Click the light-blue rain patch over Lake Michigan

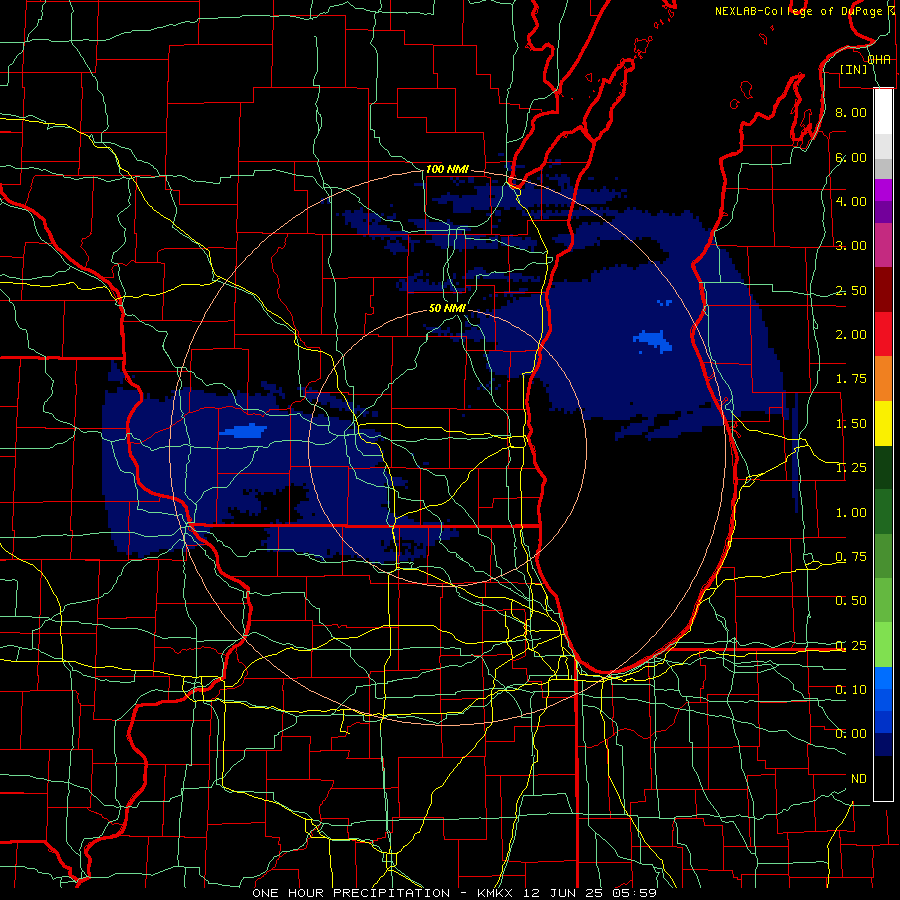(x=653, y=341)
